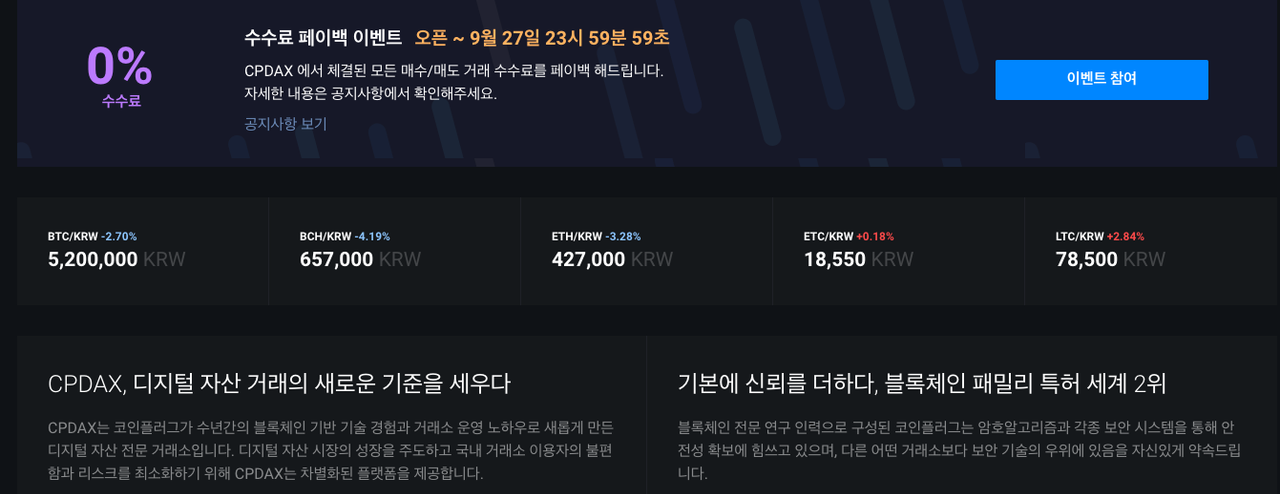Open the LTC/KRW pair label
The width and height of the screenshot is (1280, 494).
pyautogui.click(x=1080, y=237)
